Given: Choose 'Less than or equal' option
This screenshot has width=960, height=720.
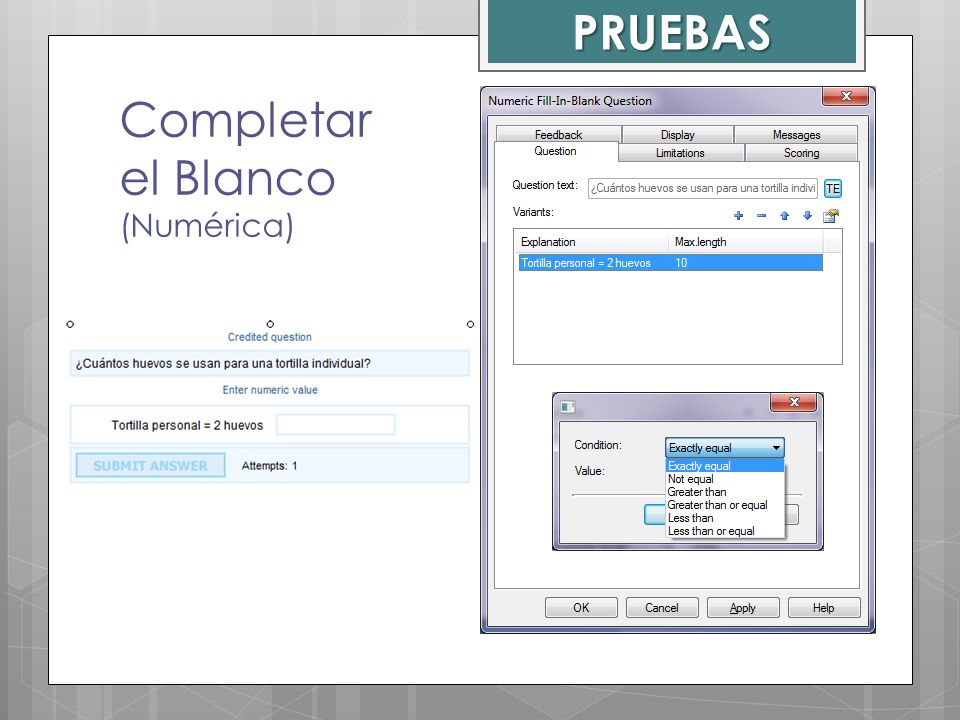Looking at the screenshot, I should tap(725, 531).
